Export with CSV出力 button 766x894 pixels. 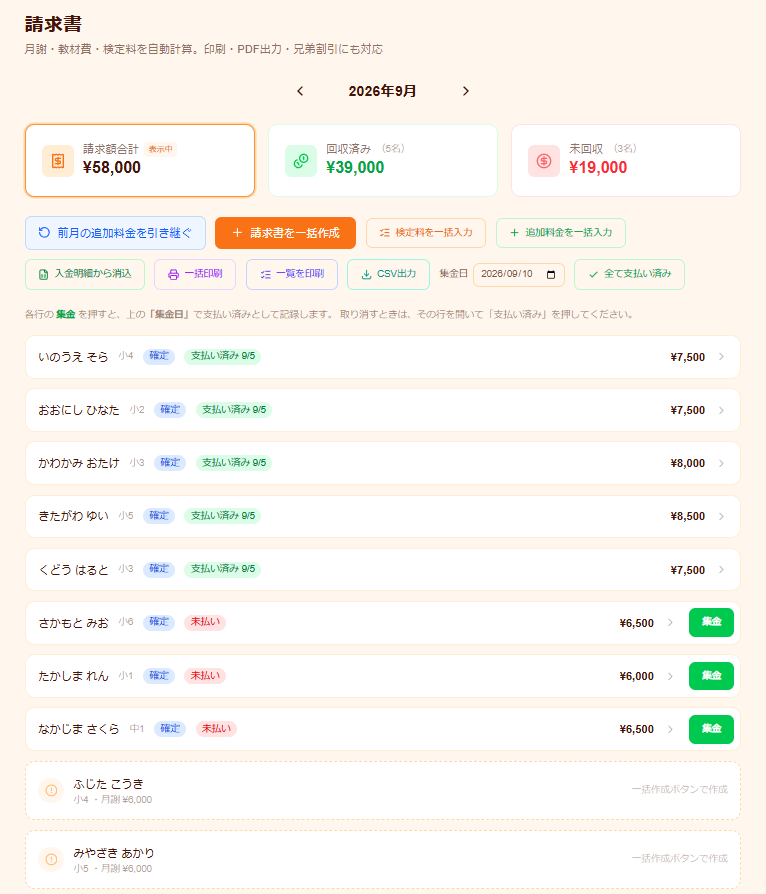(x=388, y=274)
